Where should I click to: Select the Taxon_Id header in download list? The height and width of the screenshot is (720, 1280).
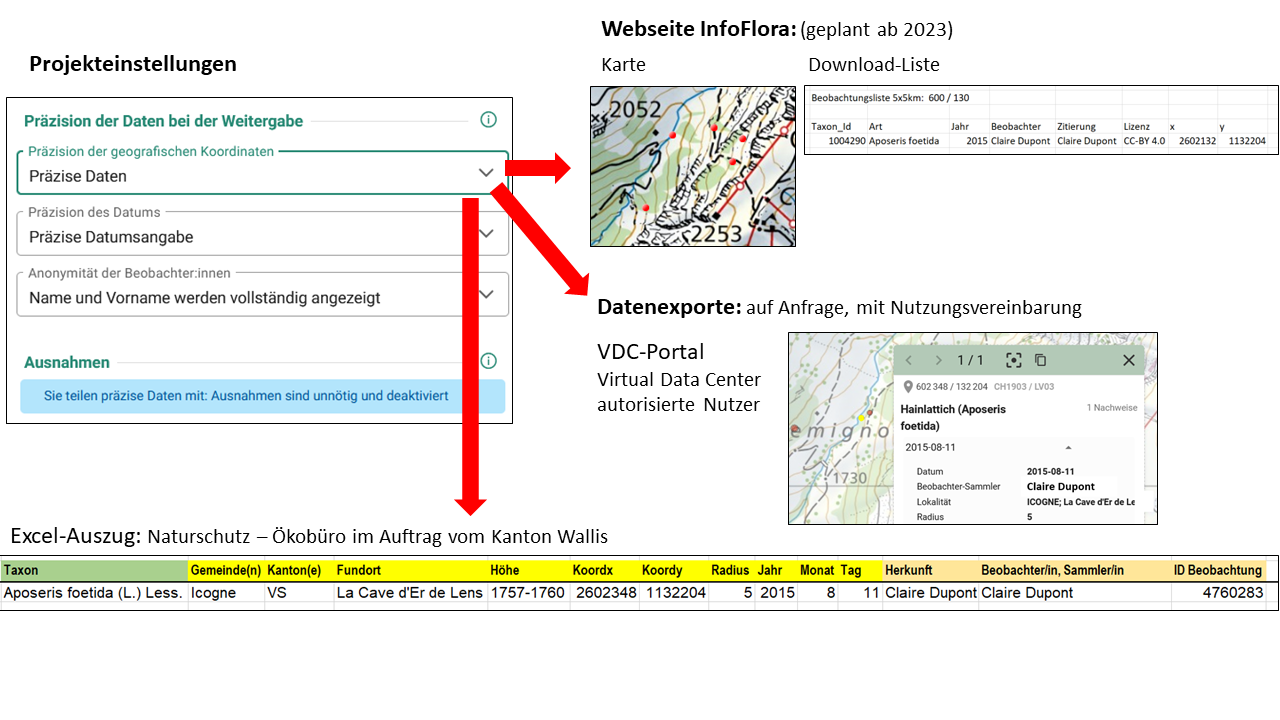(831, 127)
